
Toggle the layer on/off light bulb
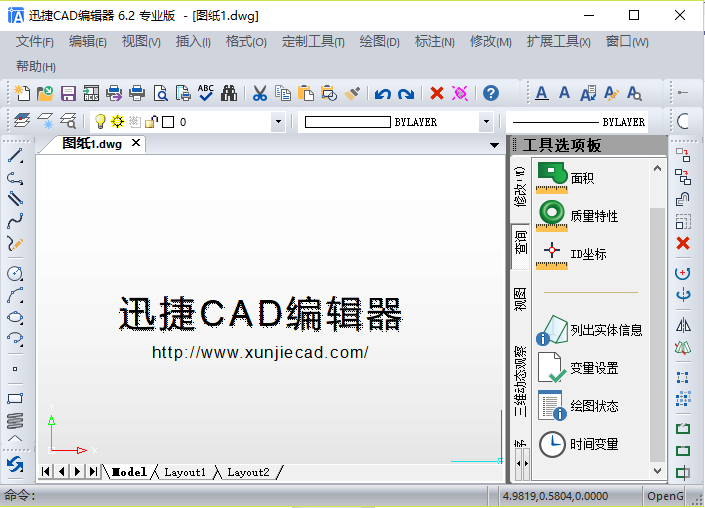point(100,121)
